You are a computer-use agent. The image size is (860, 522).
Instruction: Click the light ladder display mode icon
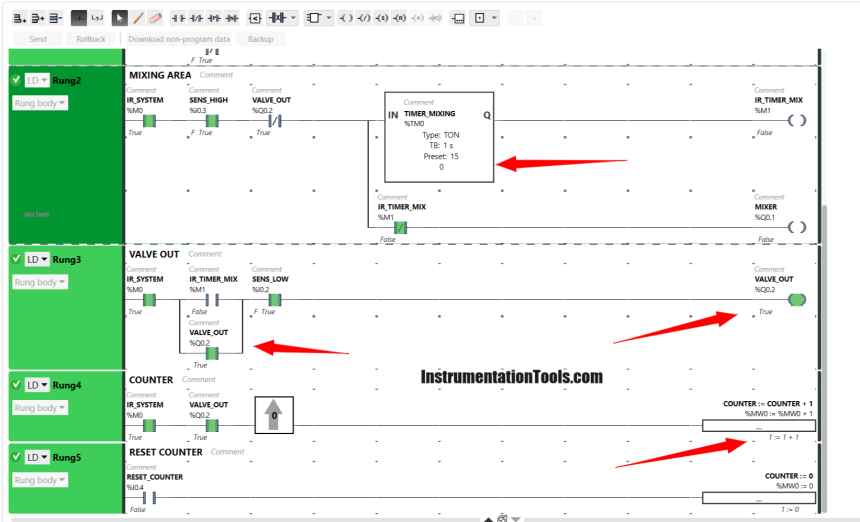click(97, 18)
